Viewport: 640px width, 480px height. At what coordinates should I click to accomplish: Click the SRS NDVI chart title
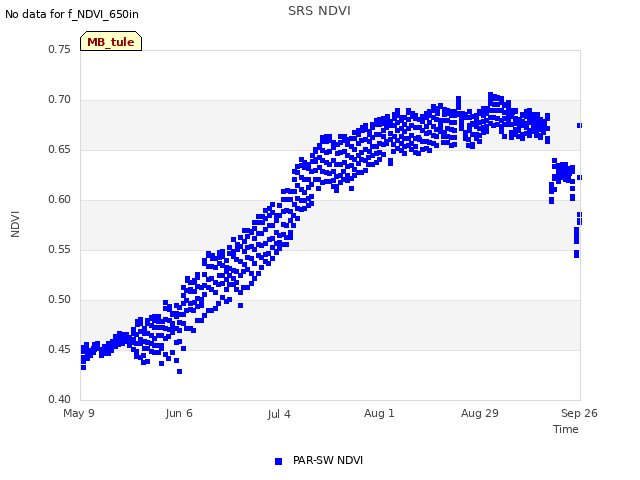319,11
